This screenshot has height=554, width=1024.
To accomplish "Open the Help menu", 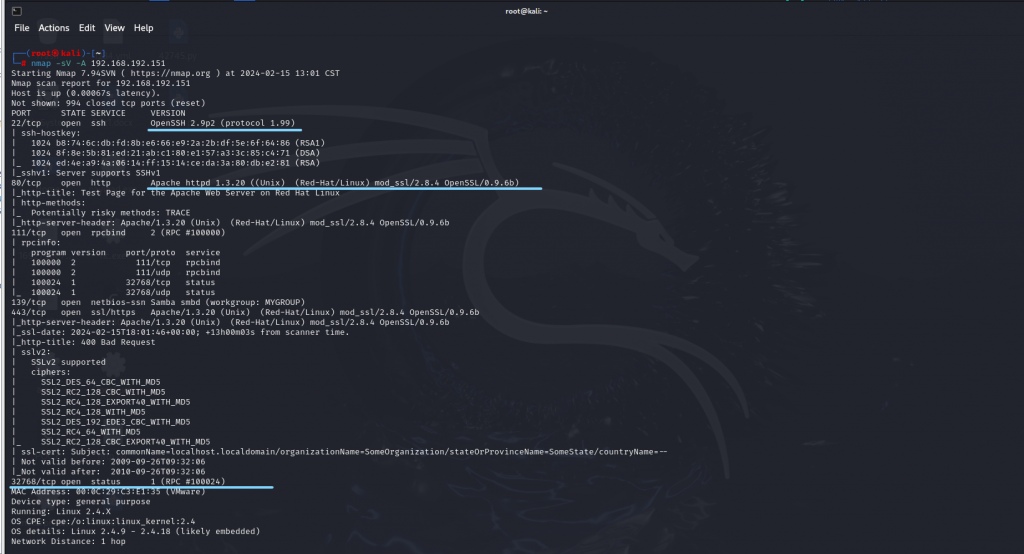I will [x=144, y=28].
